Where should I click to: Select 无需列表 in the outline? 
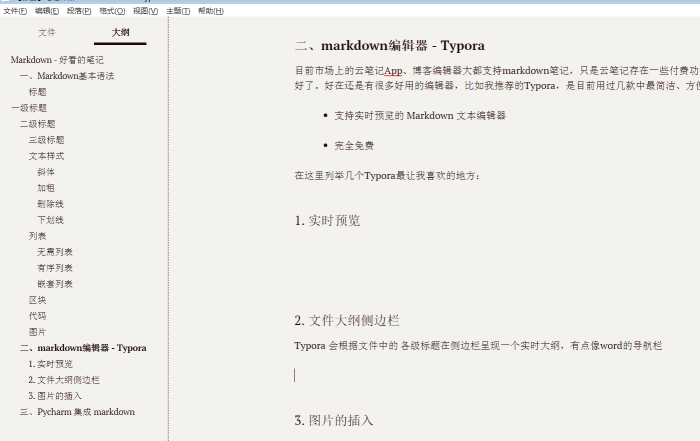(x=55, y=252)
